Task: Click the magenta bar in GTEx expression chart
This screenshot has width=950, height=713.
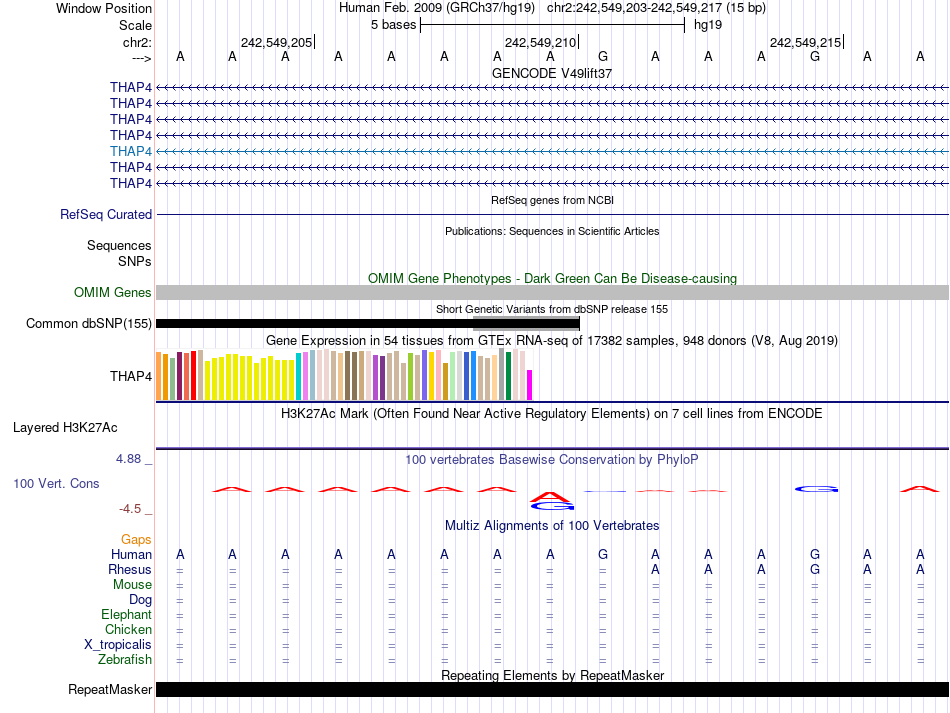Action: point(530,384)
